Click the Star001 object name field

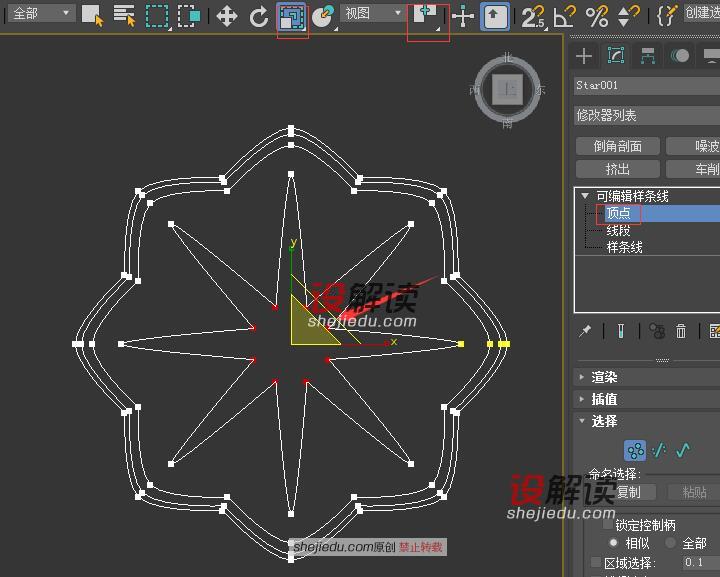[x=647, y=85]
